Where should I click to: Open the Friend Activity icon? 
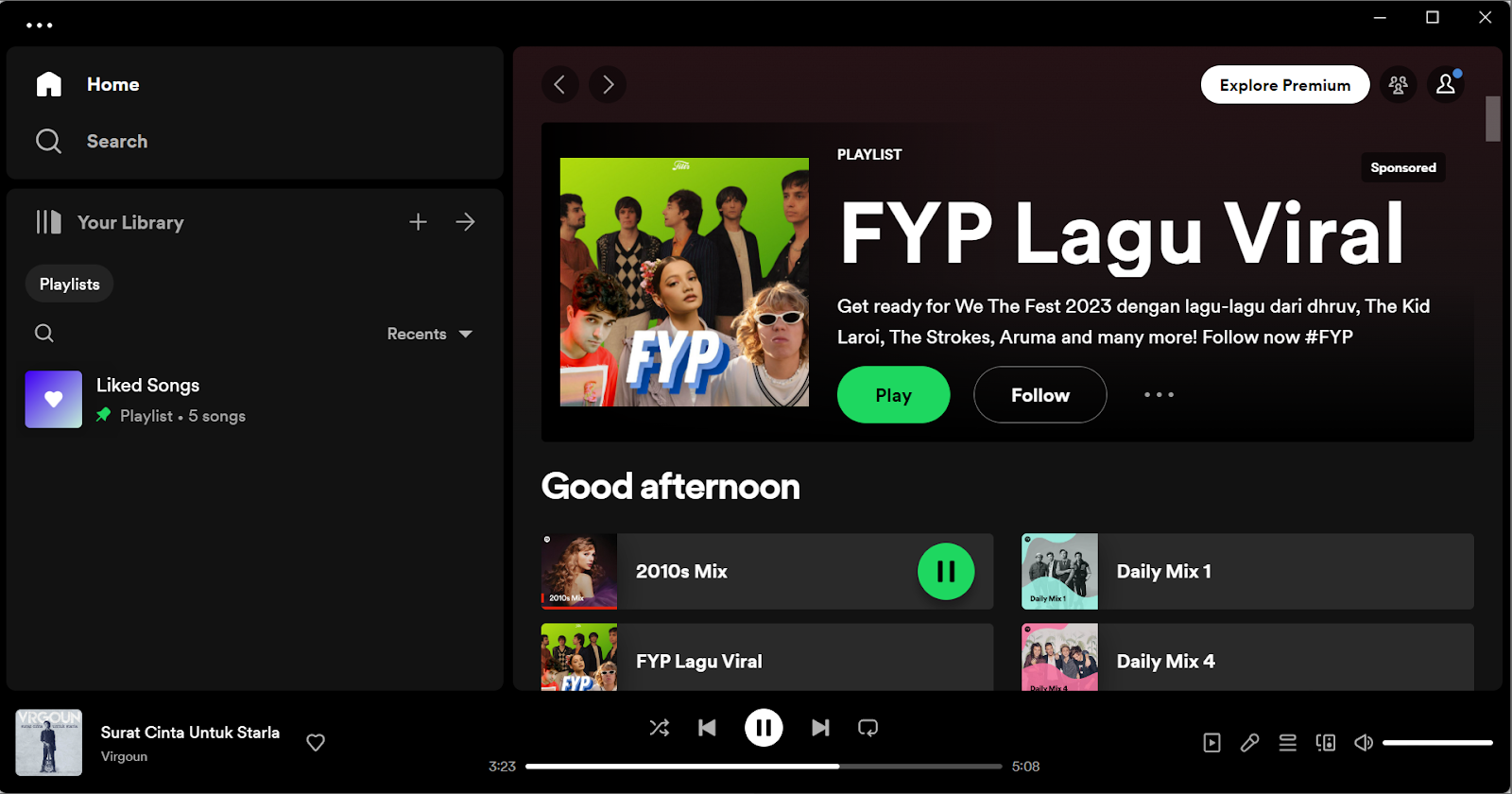click(x=1399, y=84)
